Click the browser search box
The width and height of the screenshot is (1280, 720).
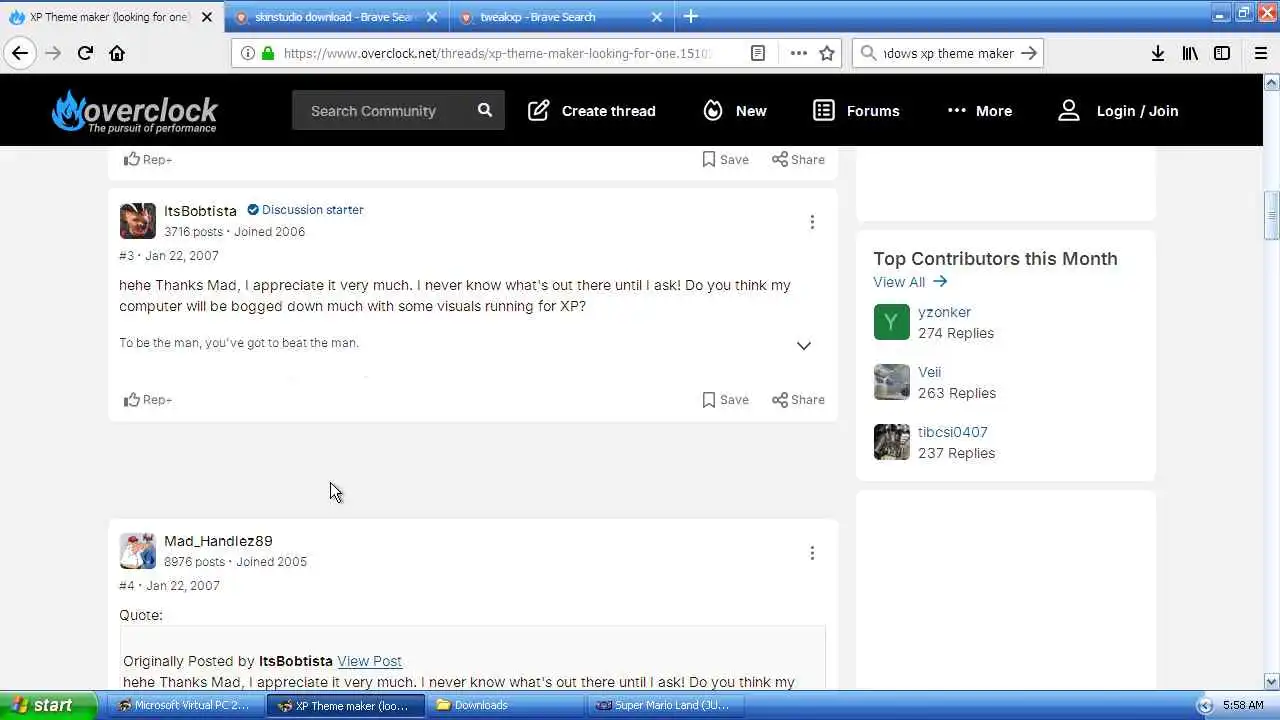click(948, 53)
